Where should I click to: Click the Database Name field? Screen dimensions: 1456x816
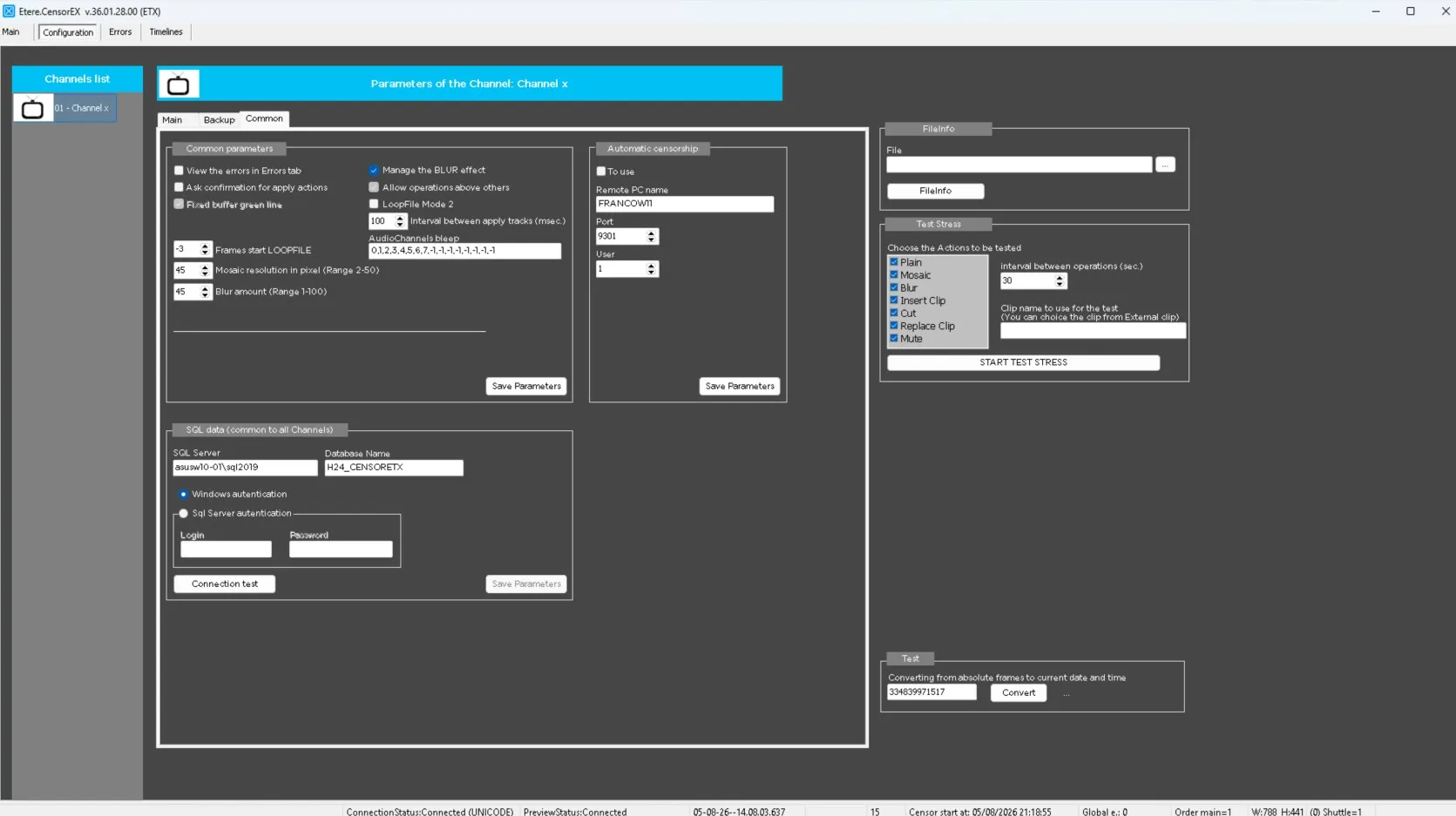coord(394,468)
